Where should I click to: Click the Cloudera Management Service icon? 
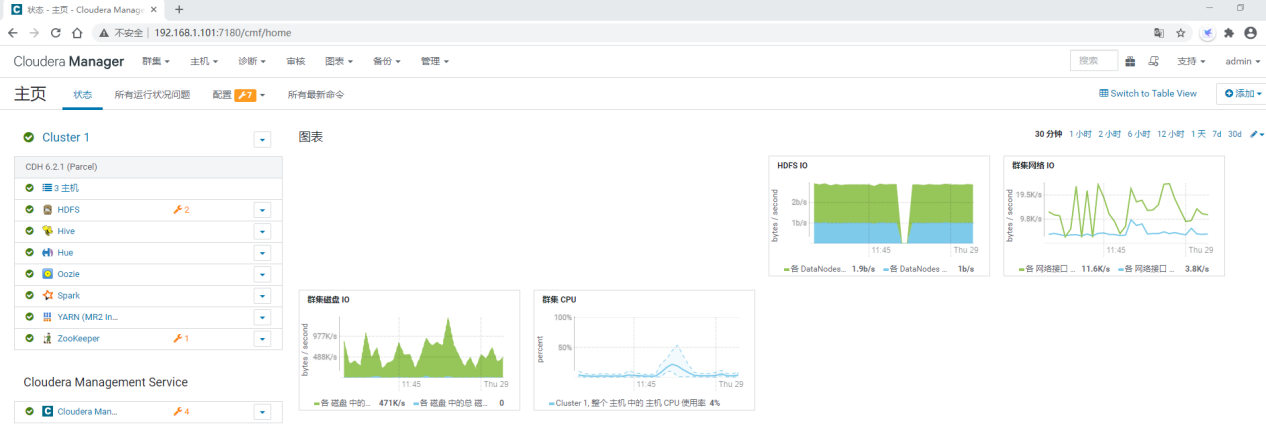click(47, 411)
